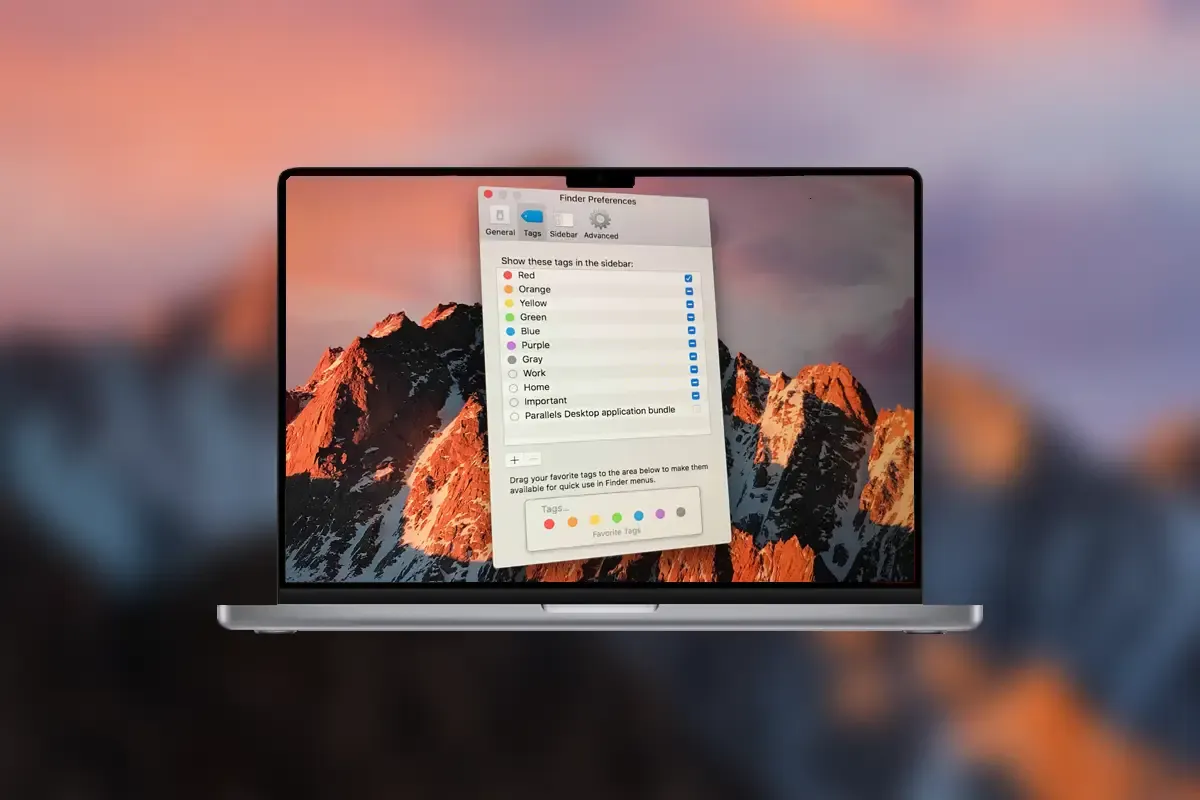Click the blue dot in the Favorite Tags box

point(639,516)
